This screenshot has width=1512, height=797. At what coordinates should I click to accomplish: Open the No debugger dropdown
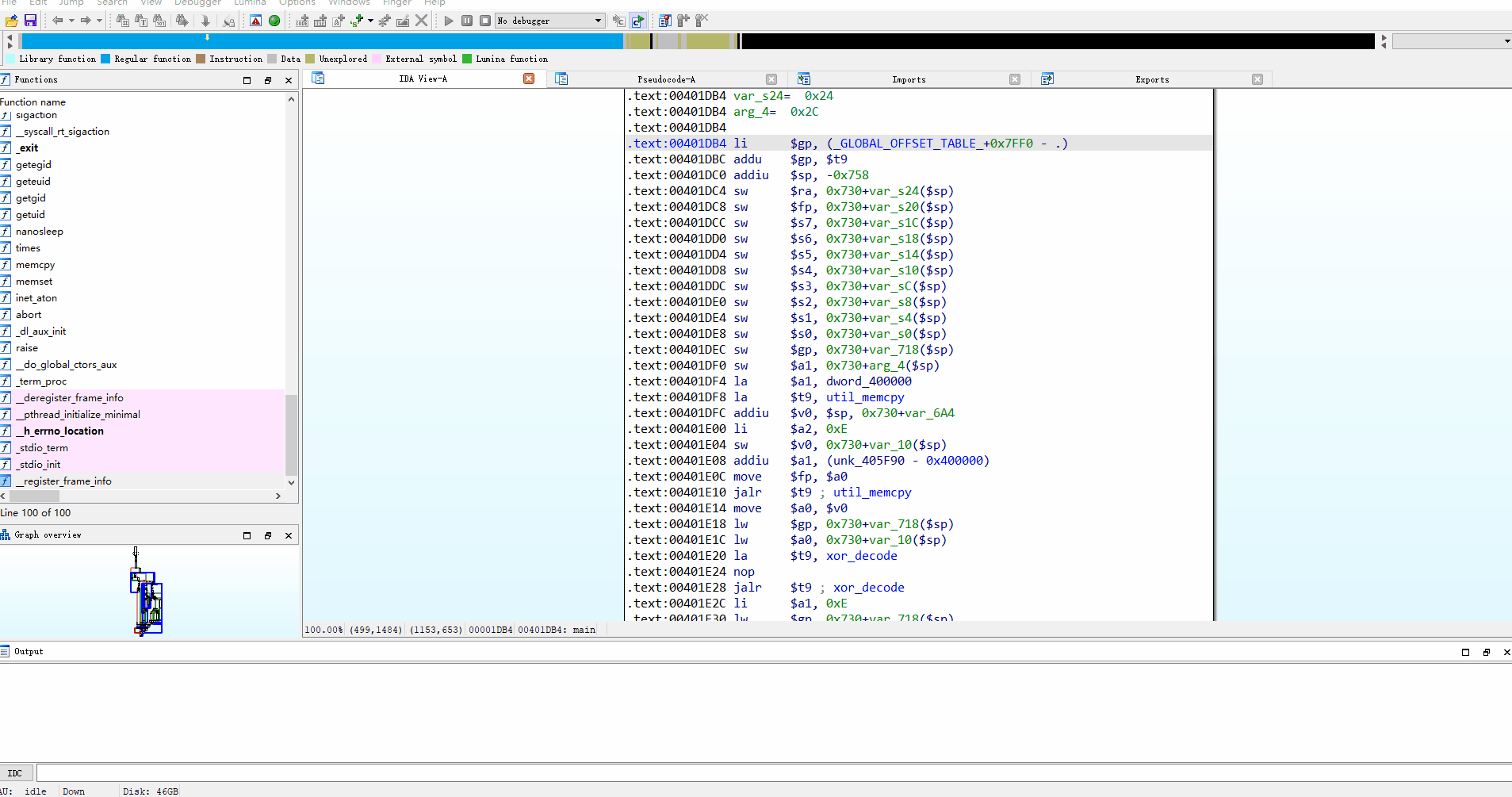click(x=550, y=21)
